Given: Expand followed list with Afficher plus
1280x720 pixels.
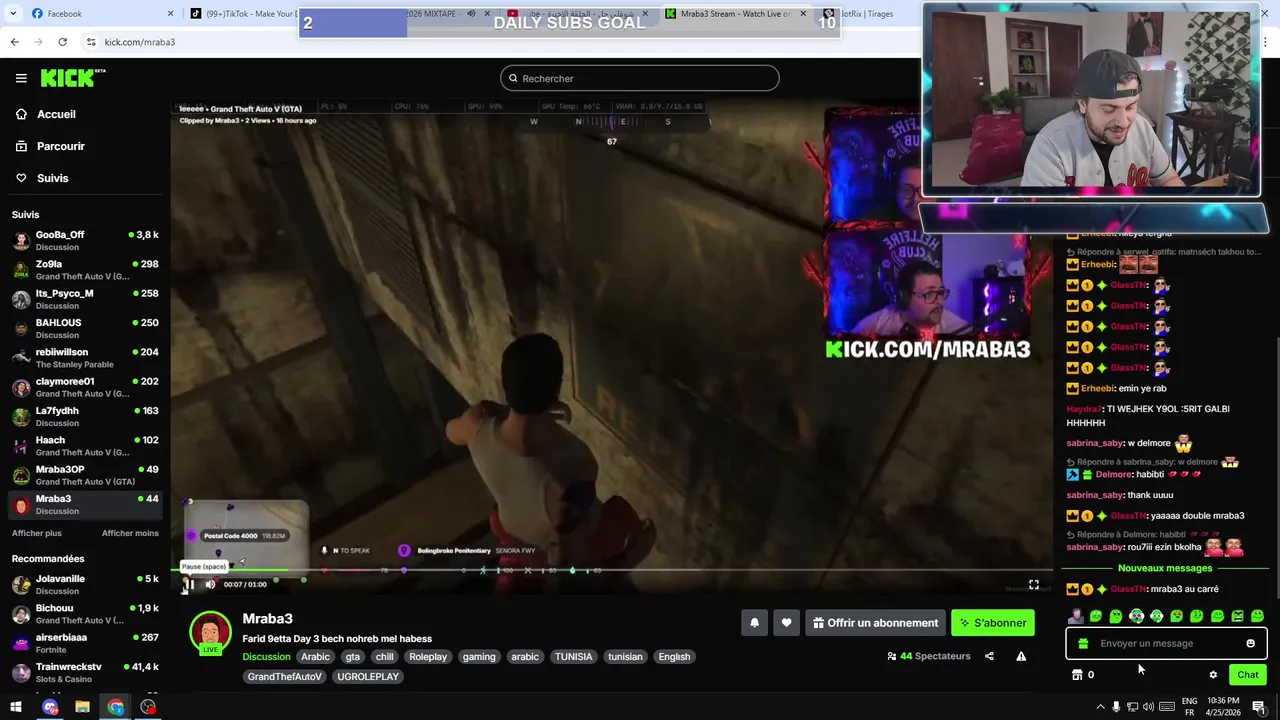Looking at the screenshot, I should click(x=36, y=533).
